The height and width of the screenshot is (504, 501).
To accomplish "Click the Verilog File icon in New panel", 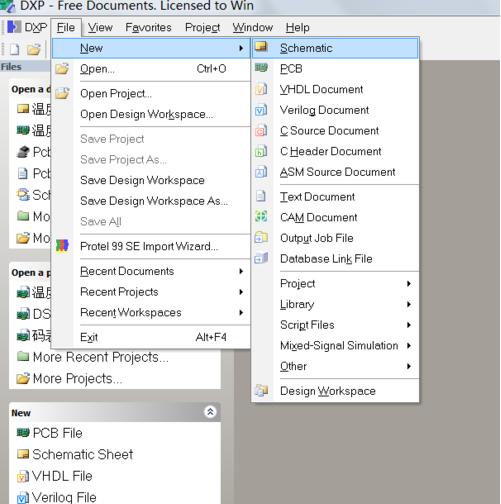I will click(x=23, y=497).
